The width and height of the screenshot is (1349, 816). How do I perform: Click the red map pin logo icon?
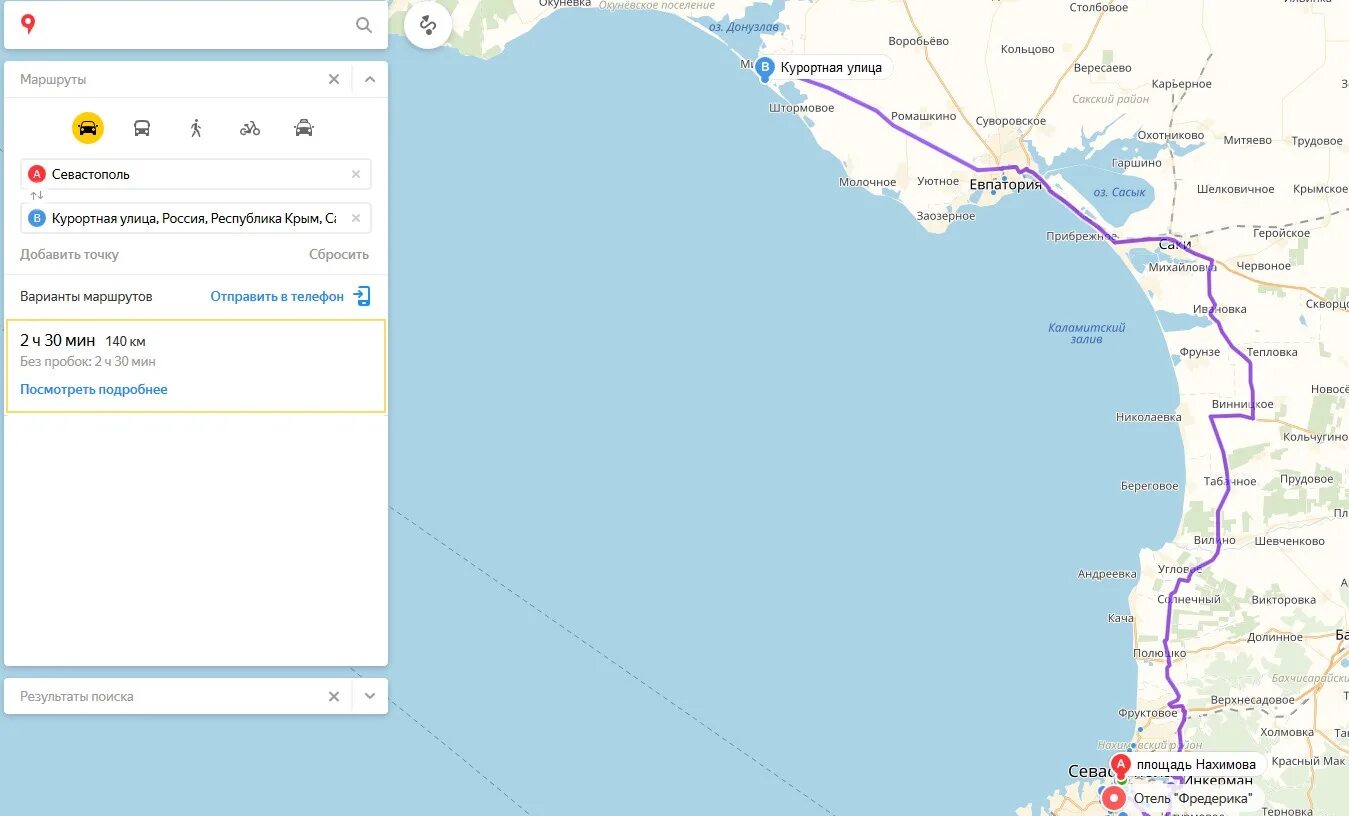point(28,24)
